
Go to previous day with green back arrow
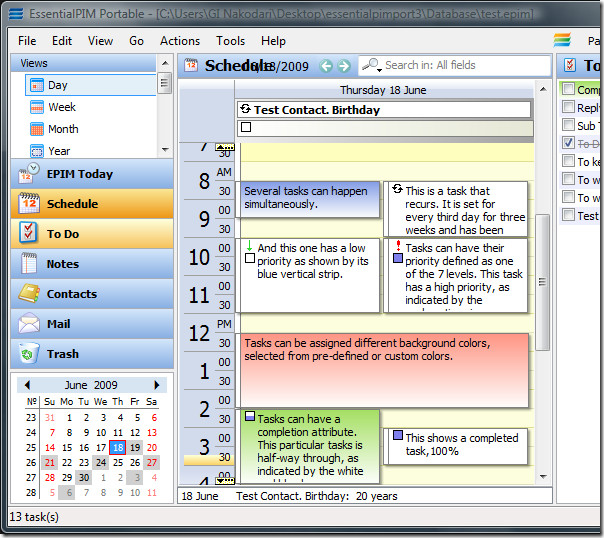(326, 66)
